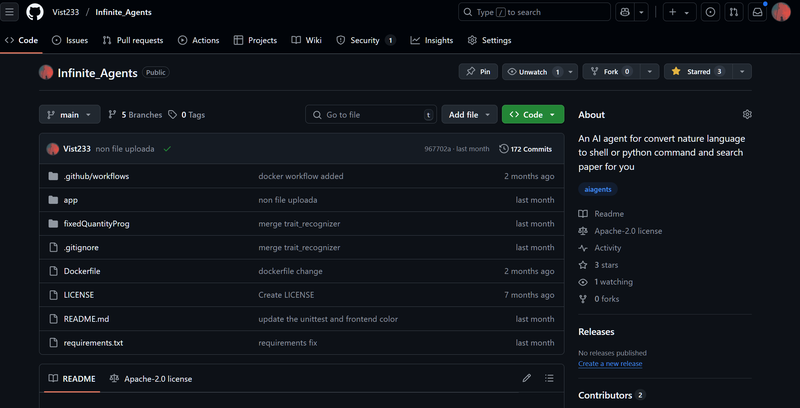Select the Apache-2.0 license tab
The width and height of the screenshot is (800, 408).
151,378
